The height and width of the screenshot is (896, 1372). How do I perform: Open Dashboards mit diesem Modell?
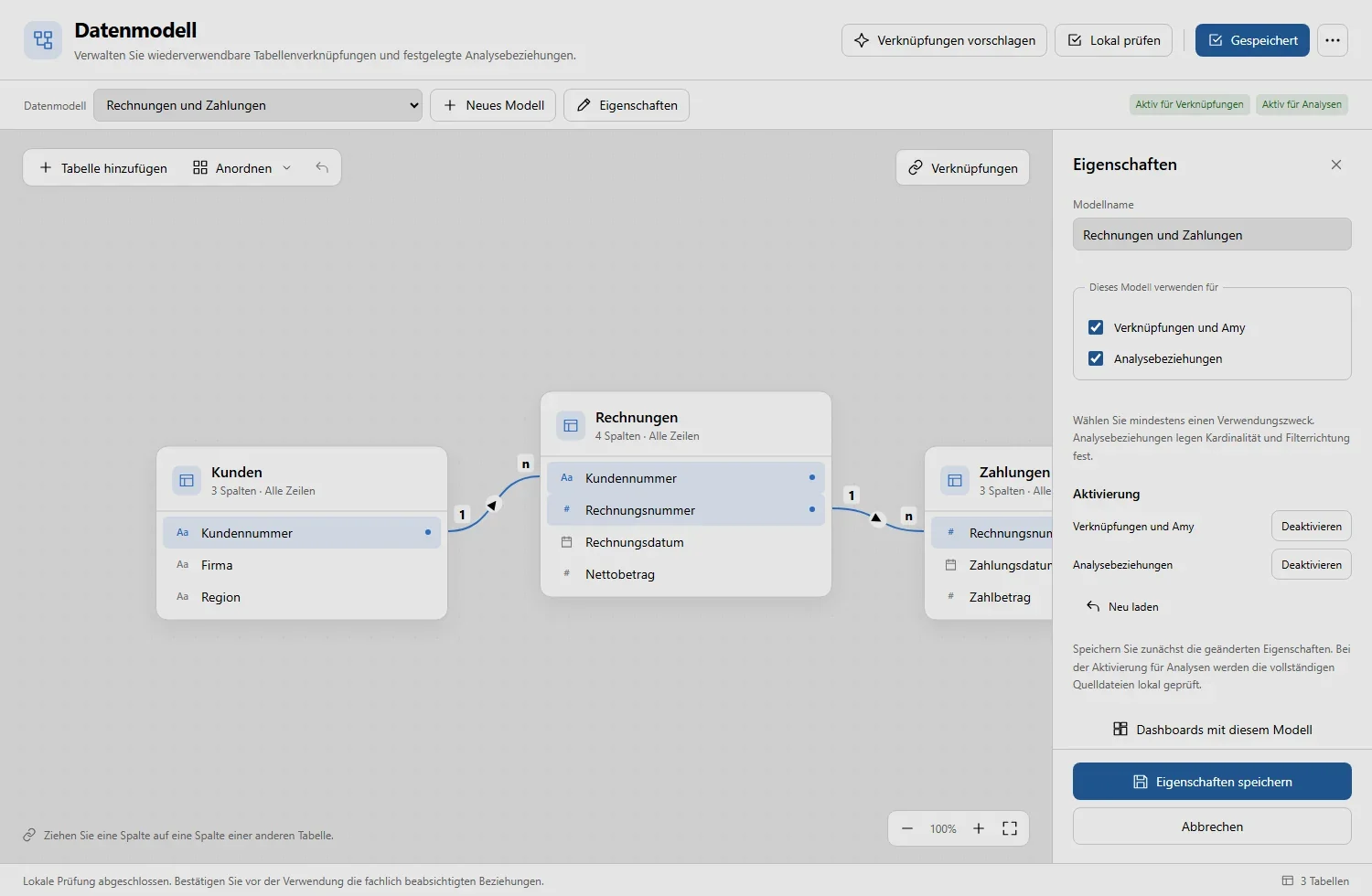coord(1212,730)
